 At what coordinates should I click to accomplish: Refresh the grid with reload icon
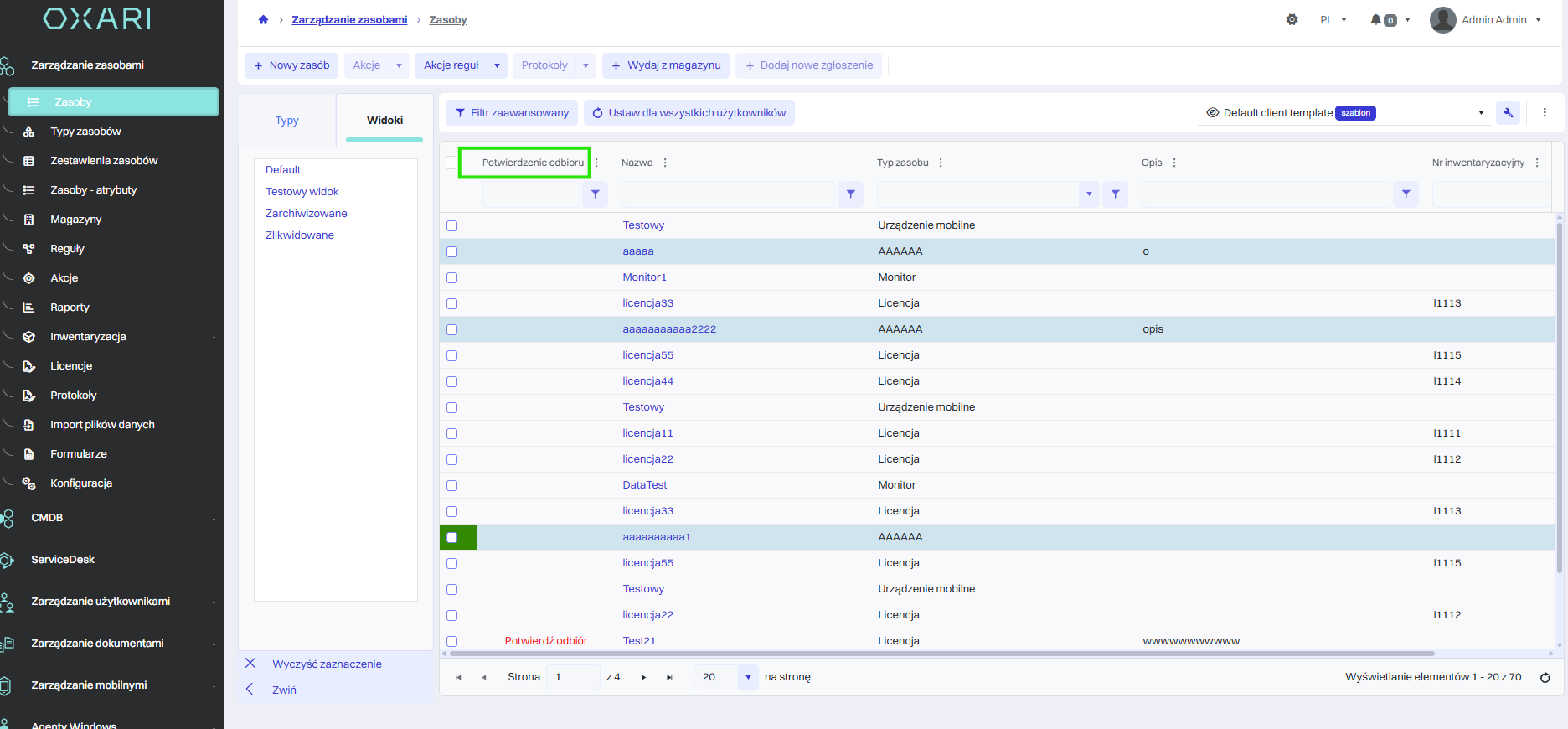[1545, 677]
